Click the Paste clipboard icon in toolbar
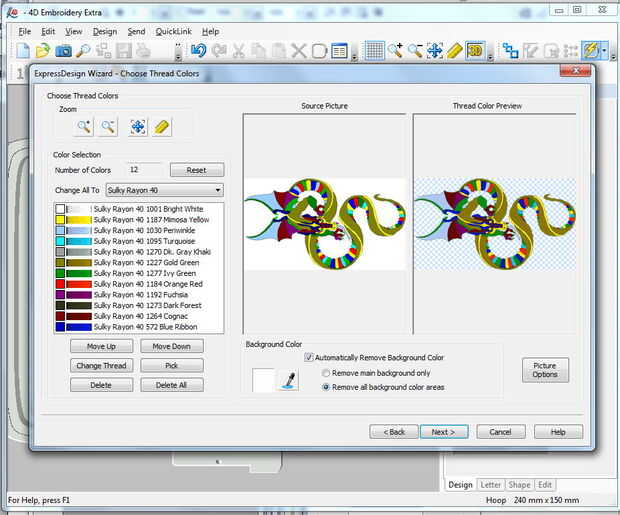The height and width of the screenshot is (515, 620). click(279, 51)
